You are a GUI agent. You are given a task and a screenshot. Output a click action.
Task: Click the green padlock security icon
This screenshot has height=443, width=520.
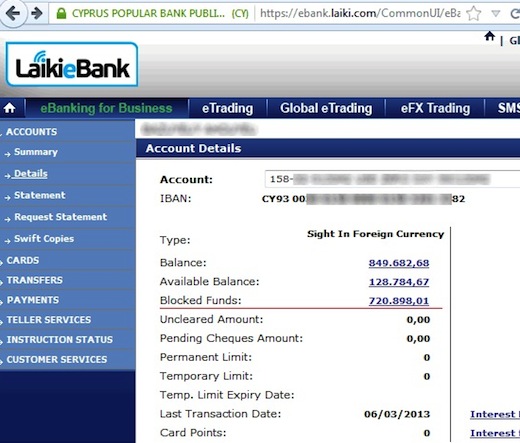coord(61,13)
